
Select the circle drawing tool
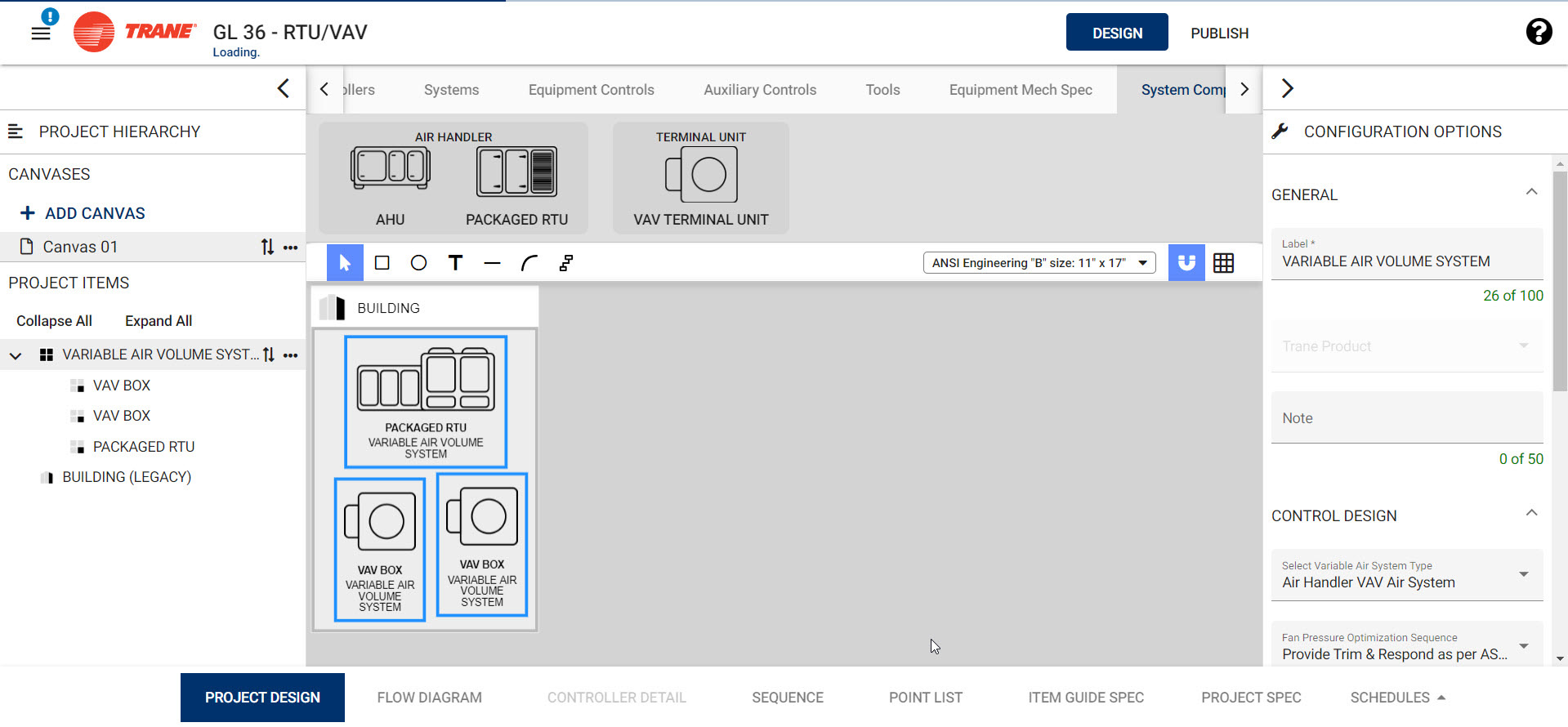[x=418, y=263]
